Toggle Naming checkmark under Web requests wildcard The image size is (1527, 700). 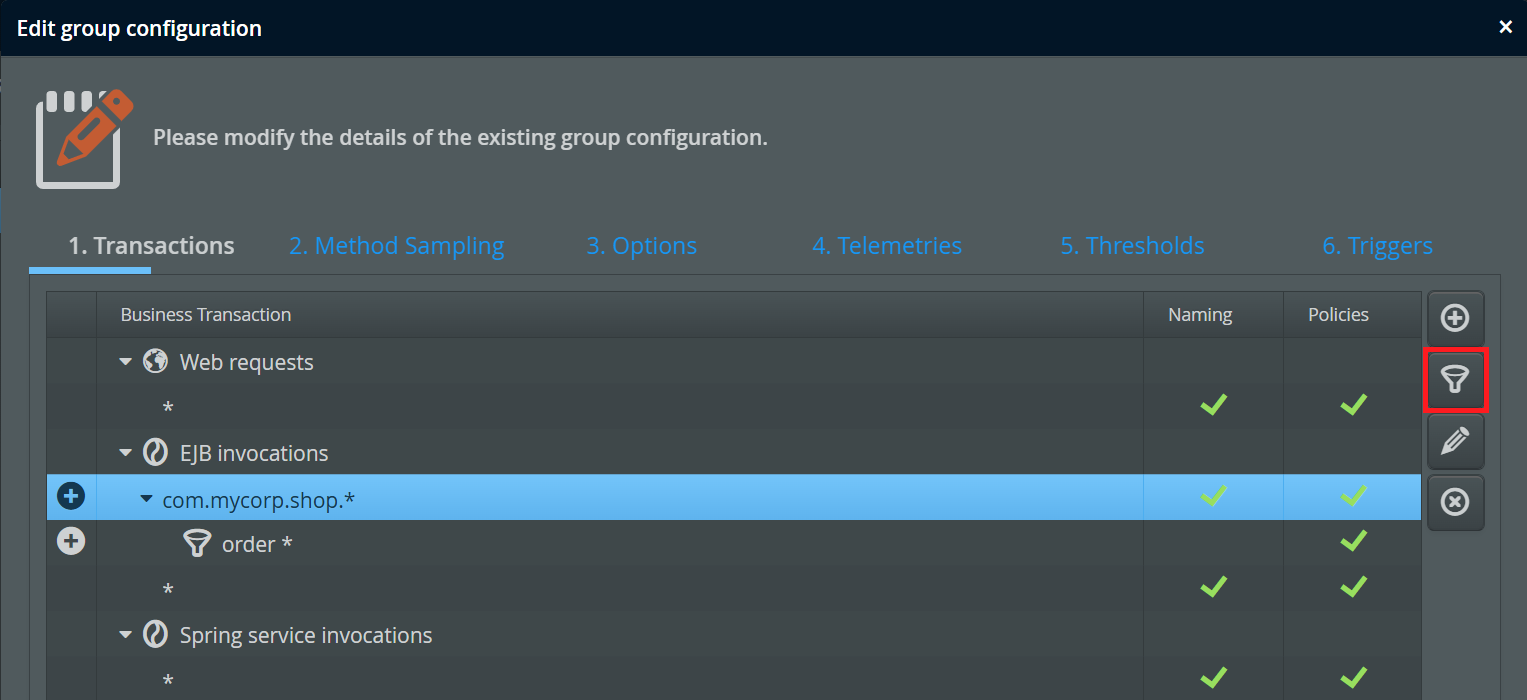coord(1213,405)
